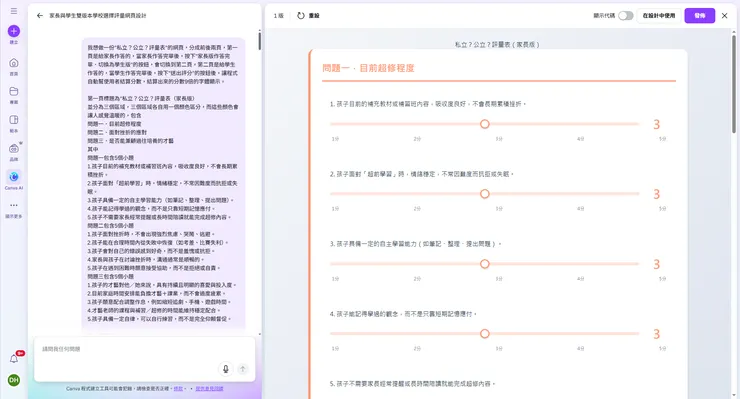This screenshot has height=399, width=740.
Task: Click the orange heading '問題一、目前超修程度'
Action: click(368, 68)
